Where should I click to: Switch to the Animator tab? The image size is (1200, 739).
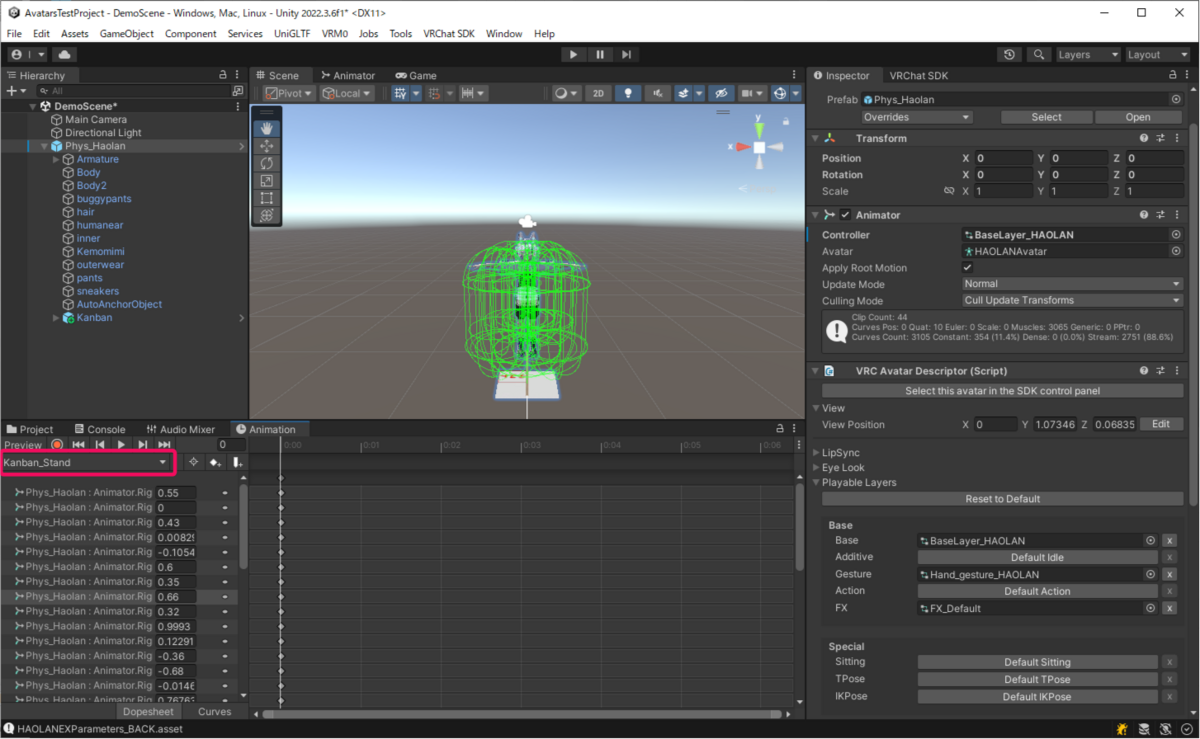347,75
